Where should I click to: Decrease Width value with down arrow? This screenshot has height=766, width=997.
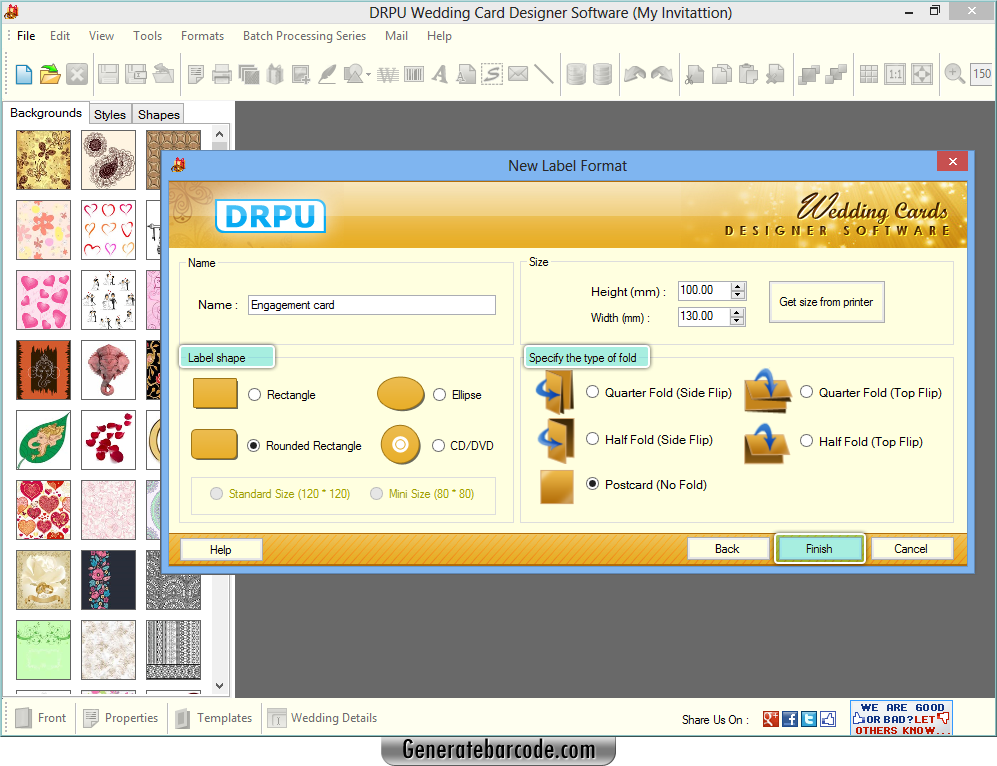click(737, 320)
